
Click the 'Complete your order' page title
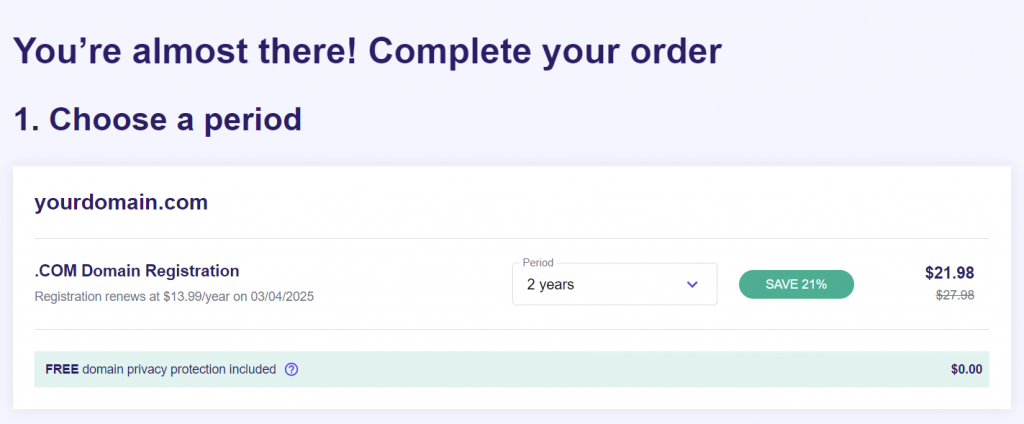tap(545, 51)
